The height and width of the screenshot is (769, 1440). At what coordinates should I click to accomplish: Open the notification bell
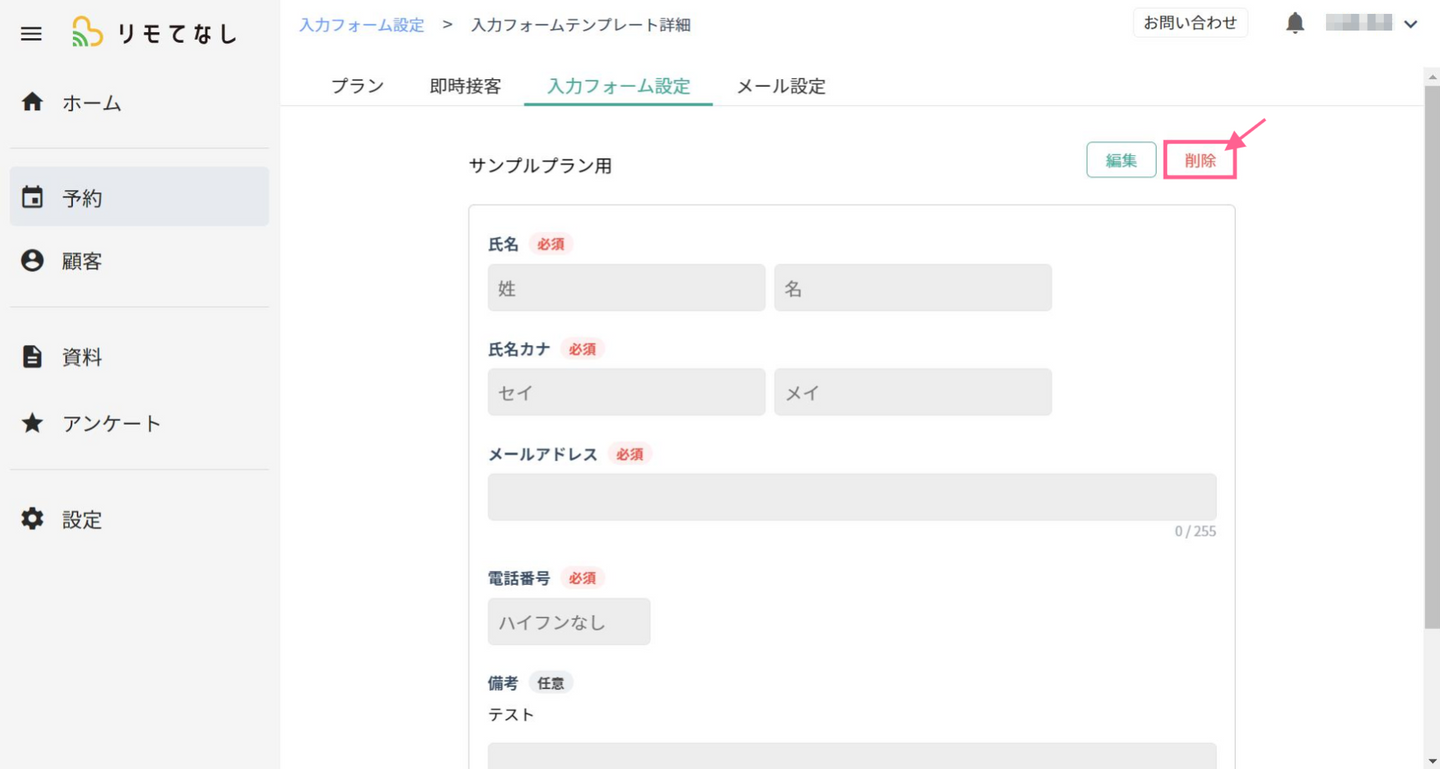(x=1295, y=24)
